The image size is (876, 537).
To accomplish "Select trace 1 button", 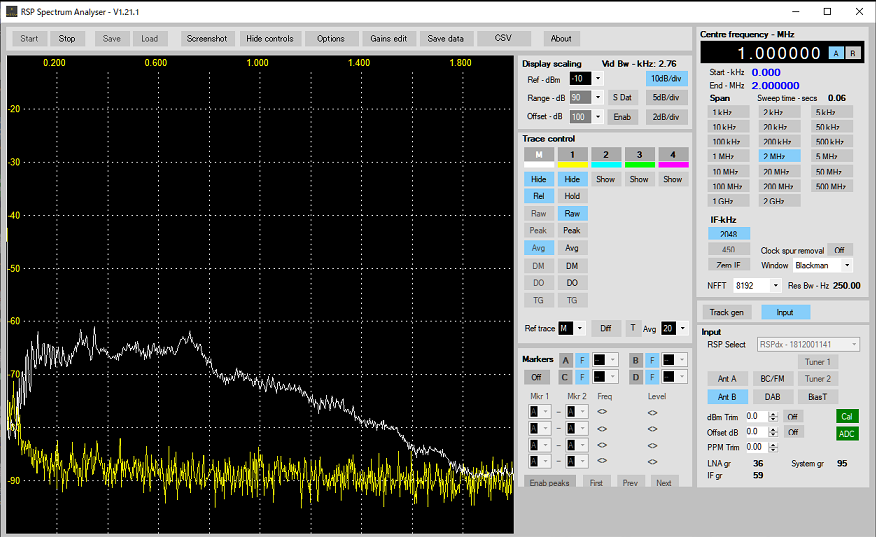I will (572, 155).
